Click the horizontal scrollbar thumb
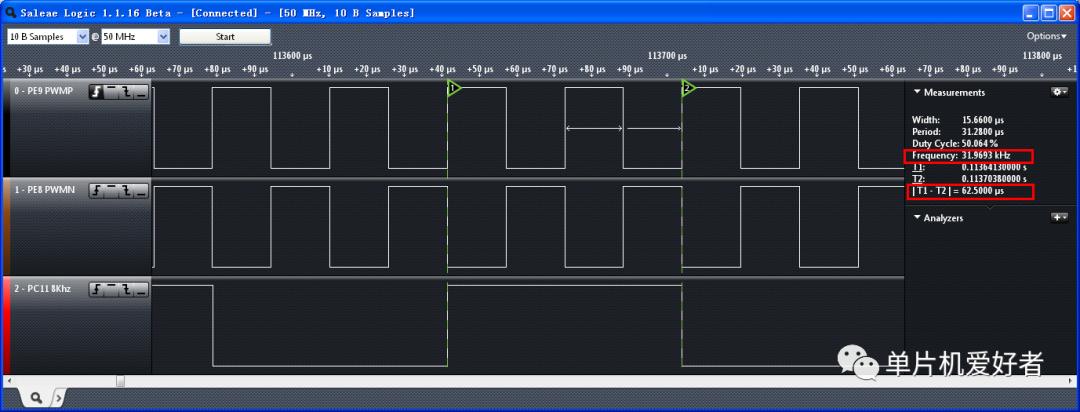Image resolution: width=1080 pixels, height=412 pixels. 121,380
